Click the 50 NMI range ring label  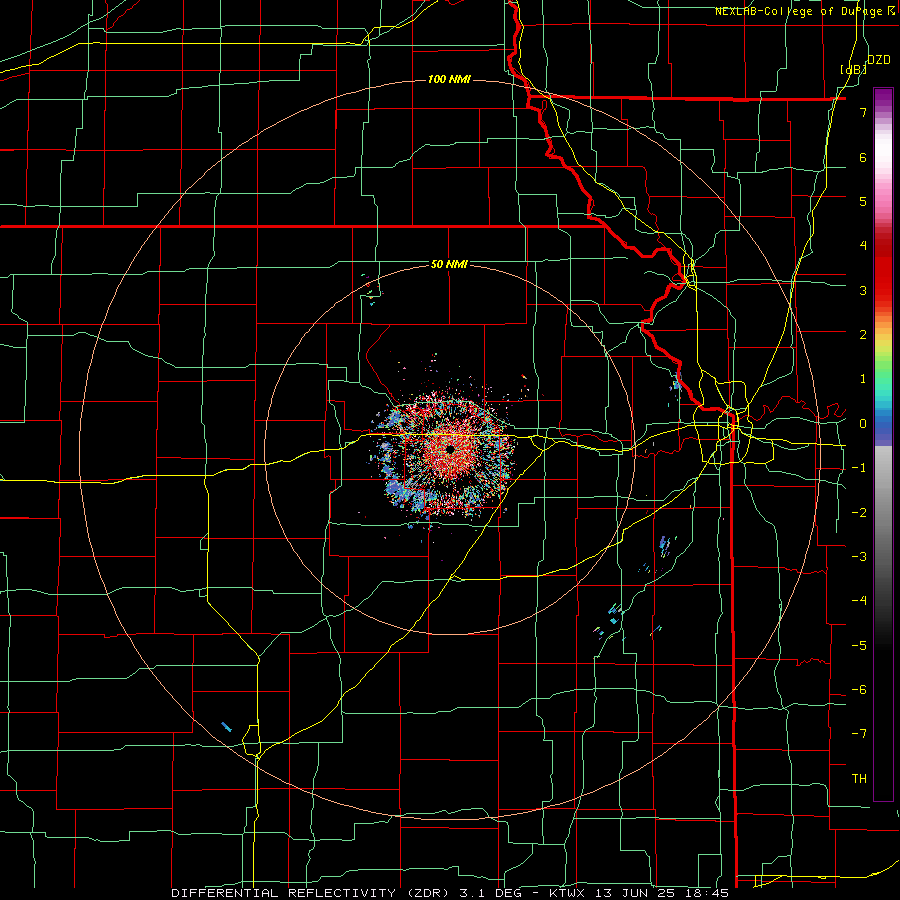pos(449,264)
